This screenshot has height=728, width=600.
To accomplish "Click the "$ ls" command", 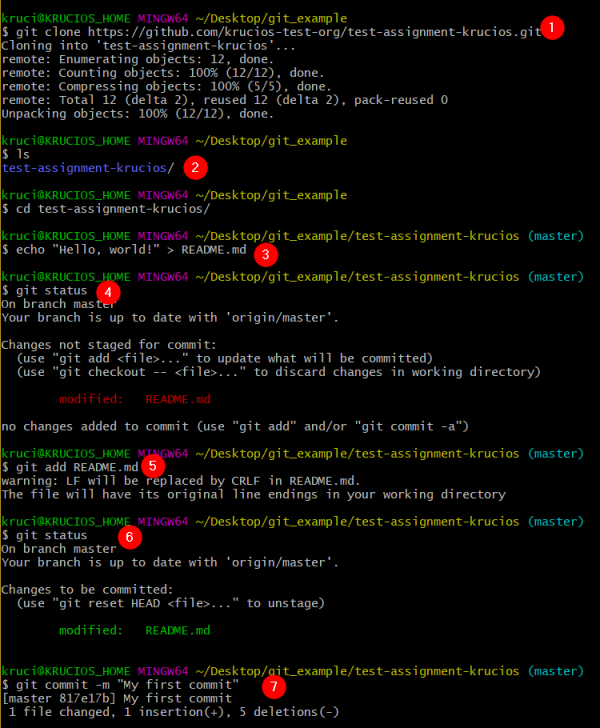I will coord(16,154).
